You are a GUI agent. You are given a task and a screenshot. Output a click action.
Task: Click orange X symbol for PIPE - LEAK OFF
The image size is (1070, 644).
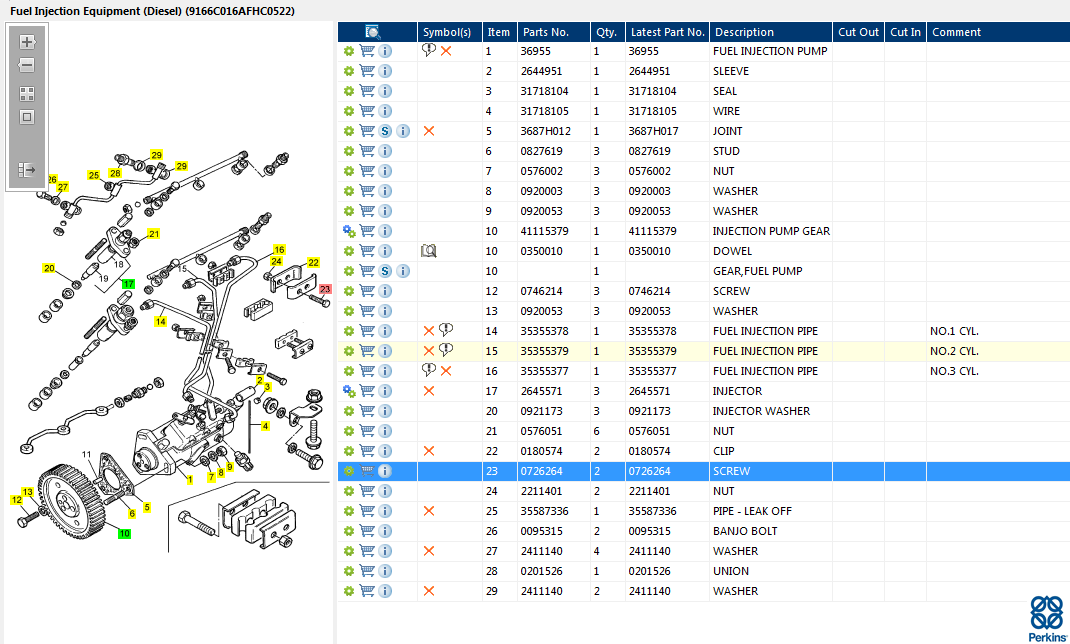pyautogui.click(x=429, y=511)
